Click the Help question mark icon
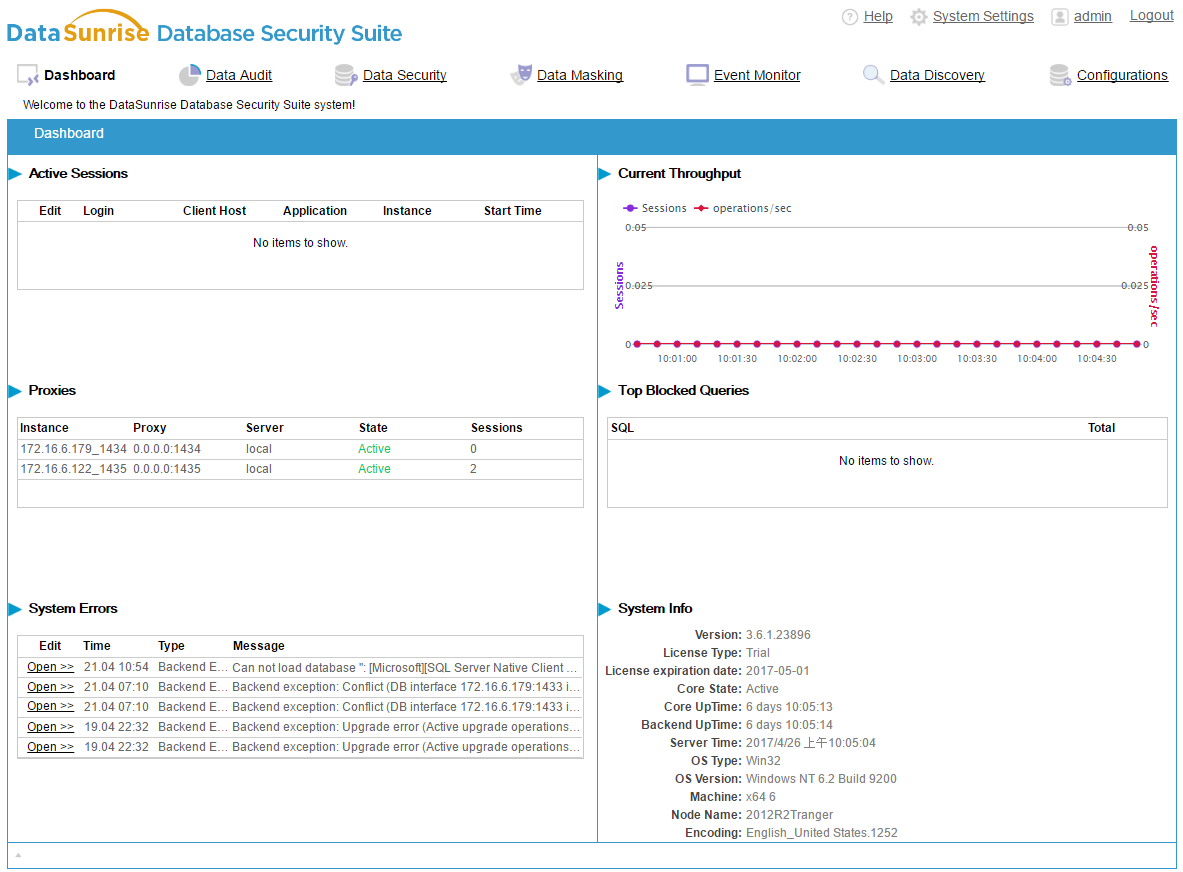 tap(850, 17)
